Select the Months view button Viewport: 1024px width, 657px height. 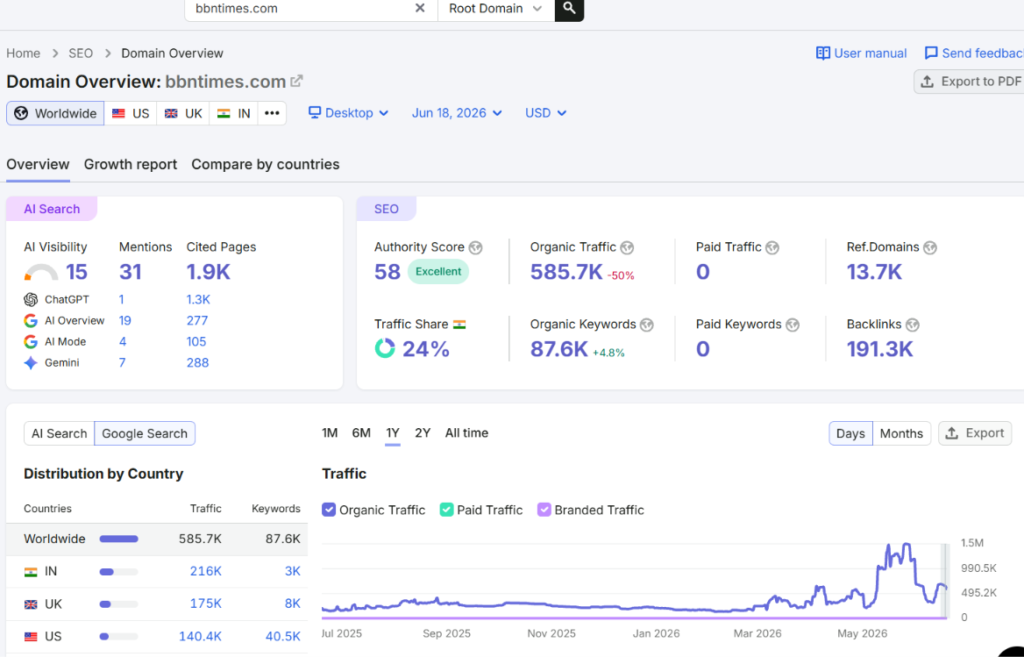(901, 434)
